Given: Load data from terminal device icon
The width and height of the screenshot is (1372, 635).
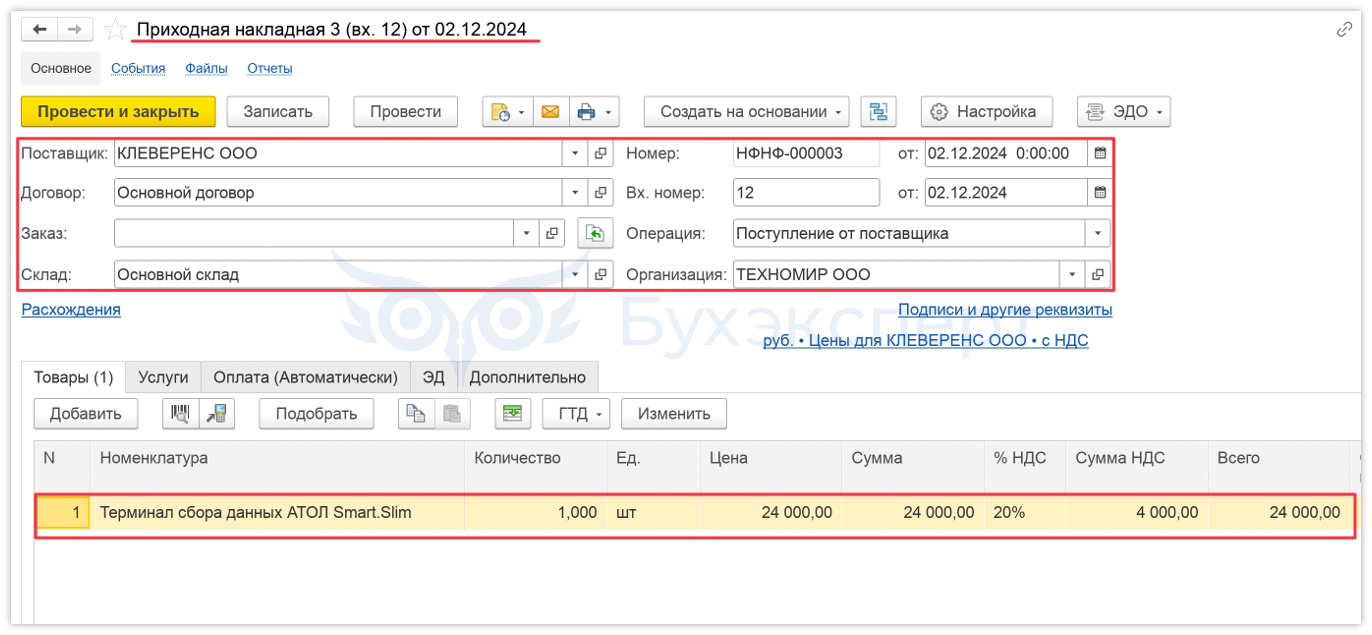Looking at the screenshot, I should [x=217, y=414].
